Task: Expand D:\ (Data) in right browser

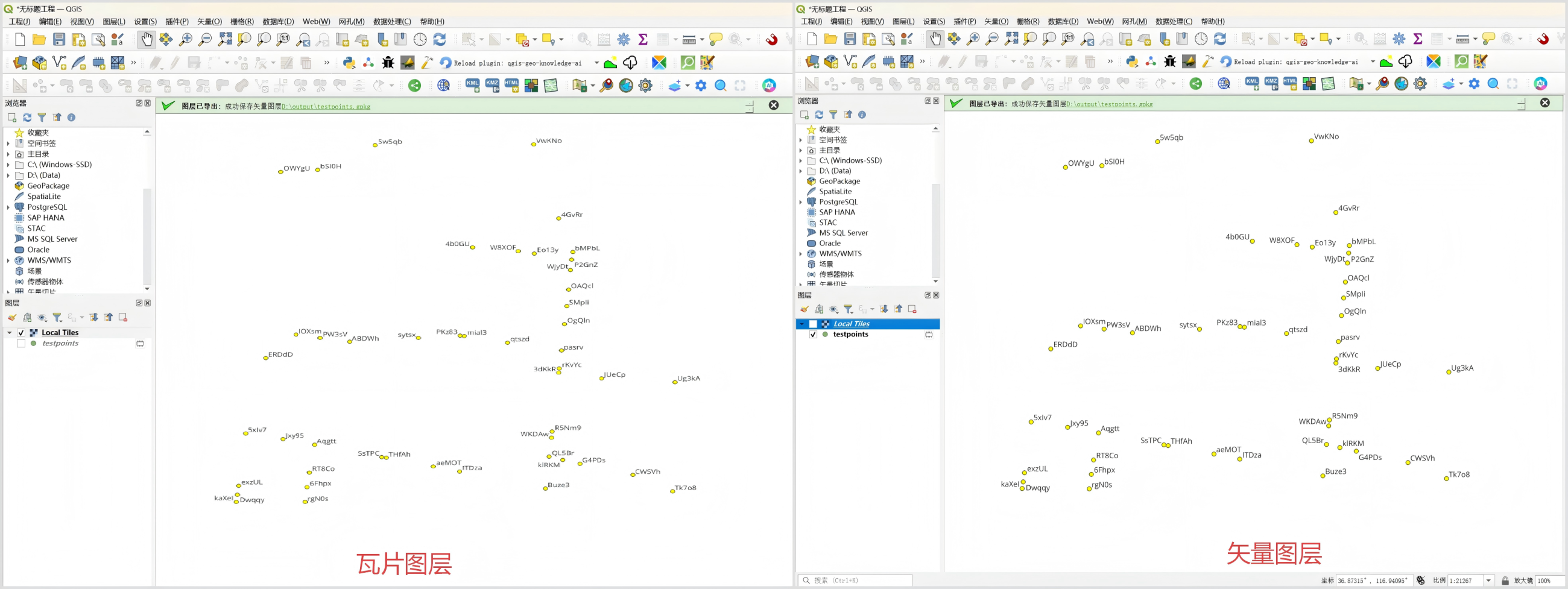Action: pos(800,171)
